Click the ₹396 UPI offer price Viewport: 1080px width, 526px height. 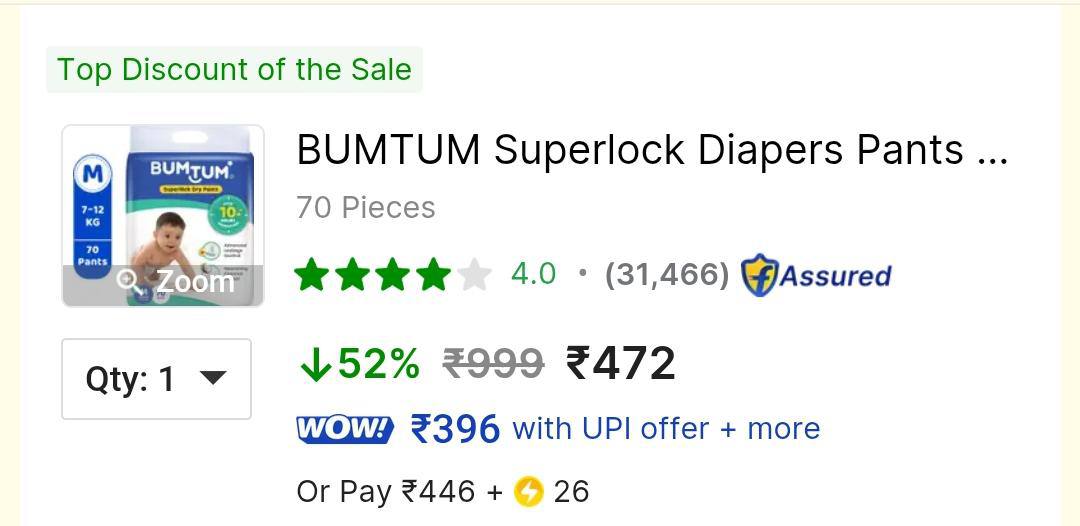[455, 430]
